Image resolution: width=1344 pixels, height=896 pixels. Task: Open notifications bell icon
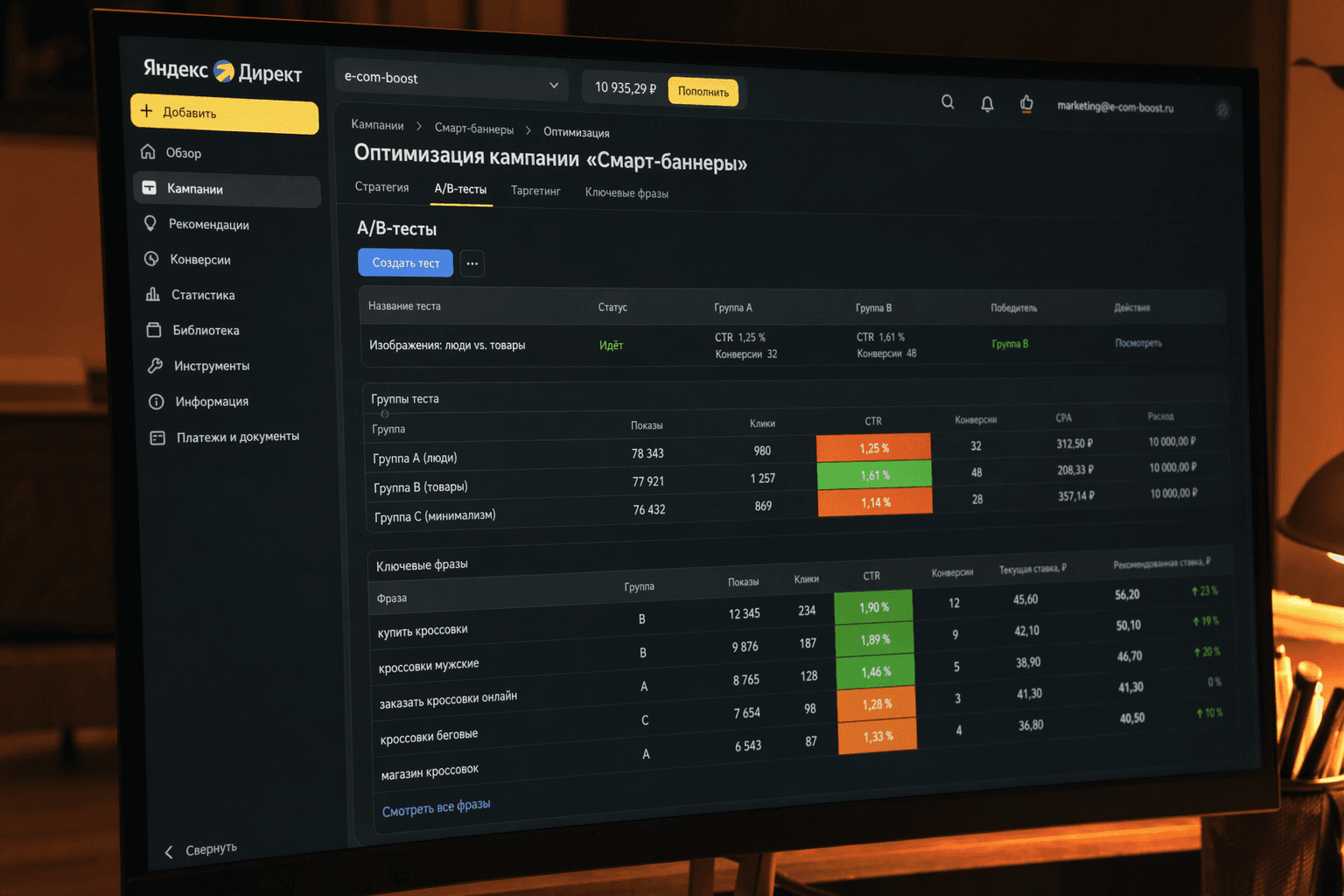(987, 103)
